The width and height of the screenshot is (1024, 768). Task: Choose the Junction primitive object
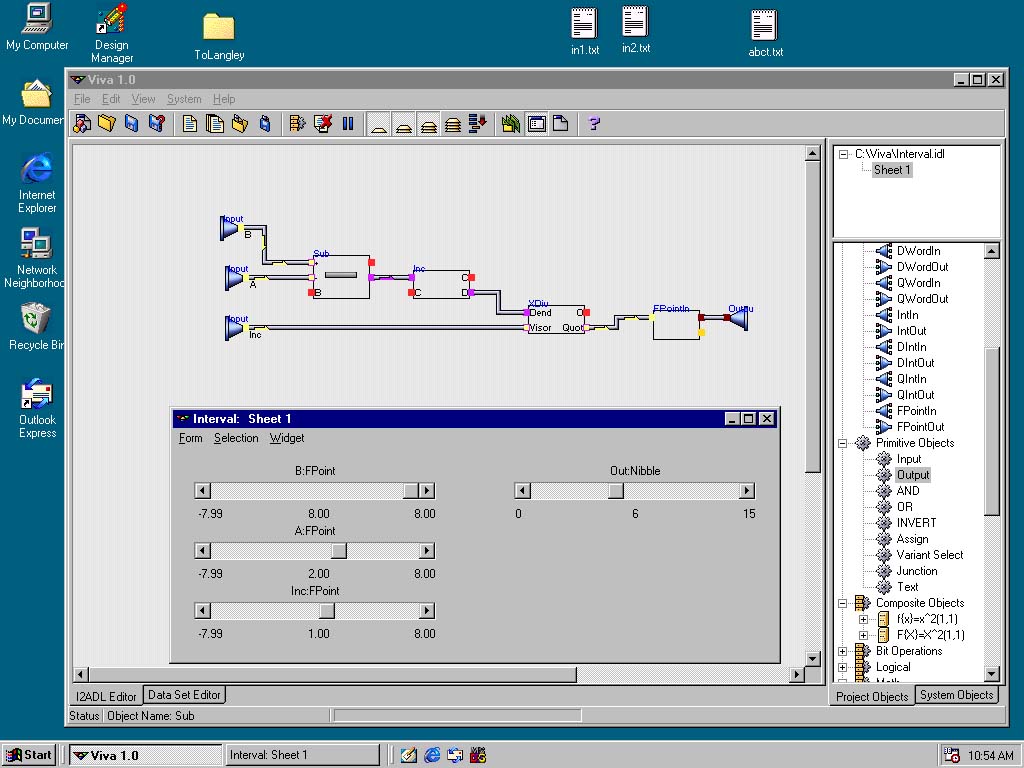point(916,571)
